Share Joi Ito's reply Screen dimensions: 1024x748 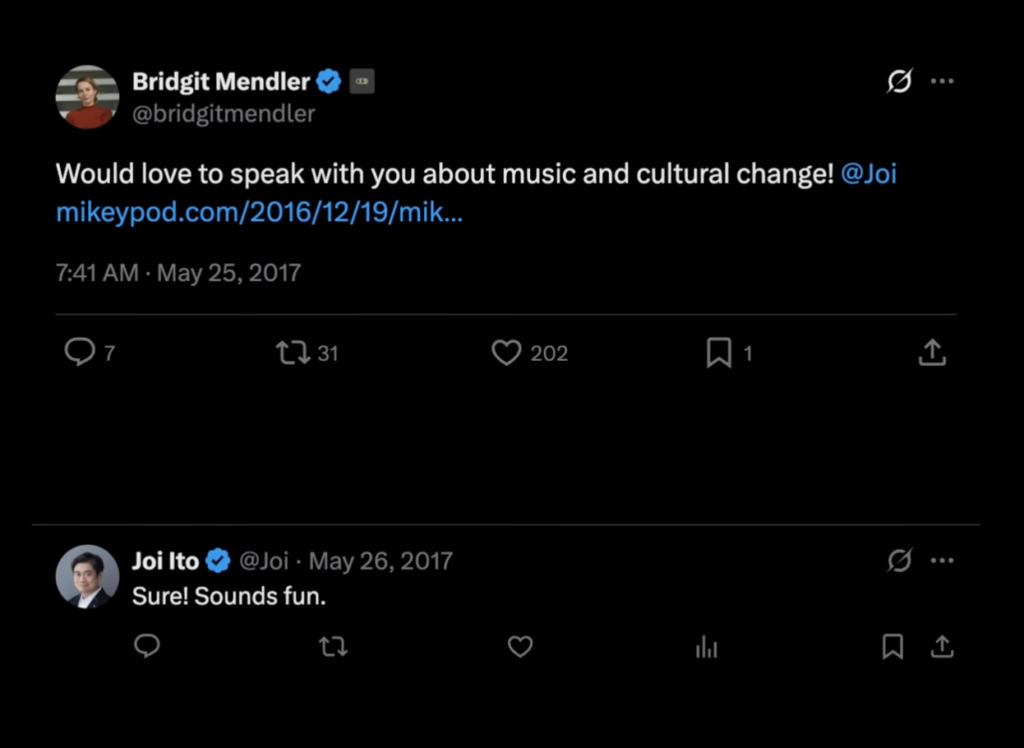click(942, 647)
